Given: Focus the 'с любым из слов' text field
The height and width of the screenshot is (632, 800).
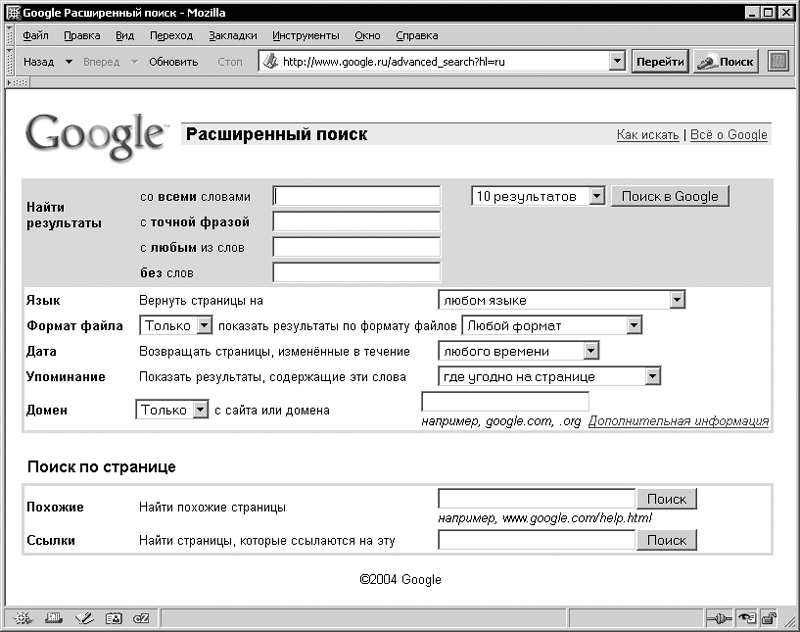Looking at the screenshot, I should [x=357, y=247].
